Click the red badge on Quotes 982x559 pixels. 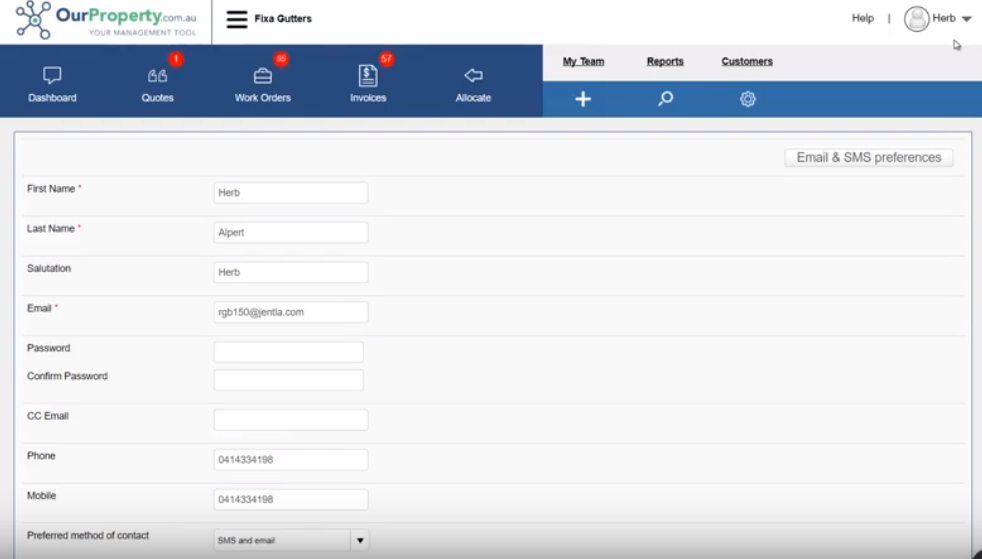click(176, 59)
